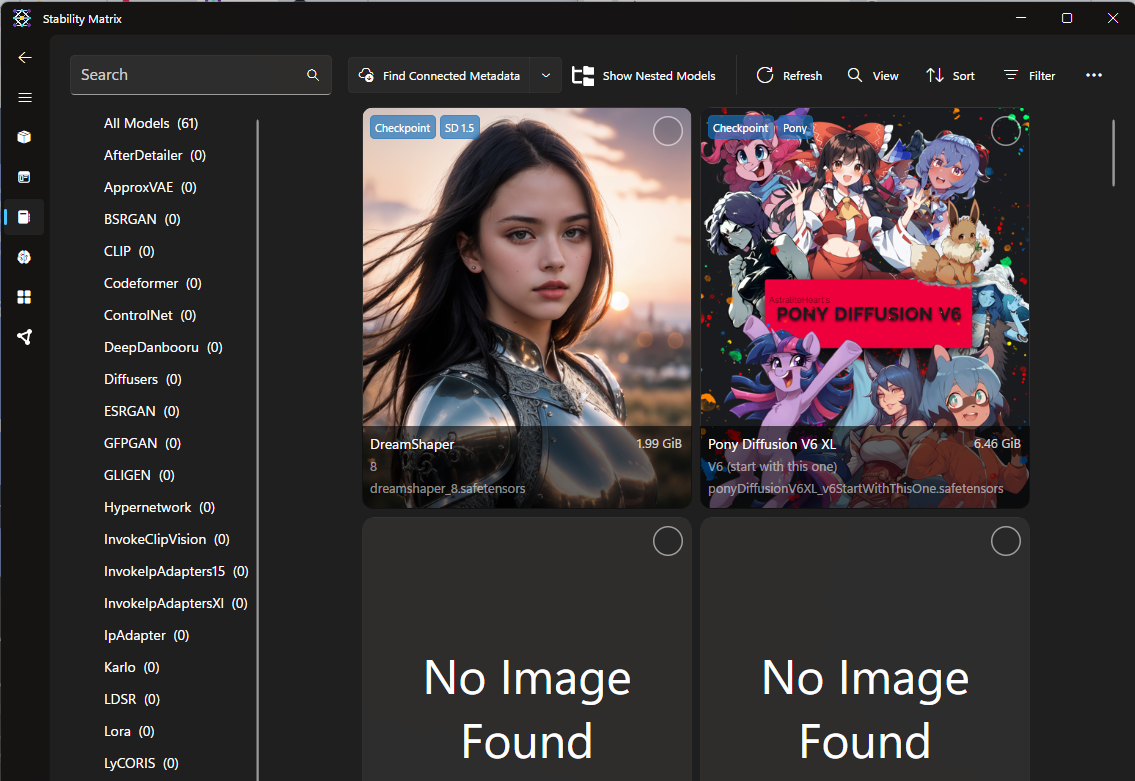Select GLIGEN (0) category
The image size is (1135, 781).
139,475
